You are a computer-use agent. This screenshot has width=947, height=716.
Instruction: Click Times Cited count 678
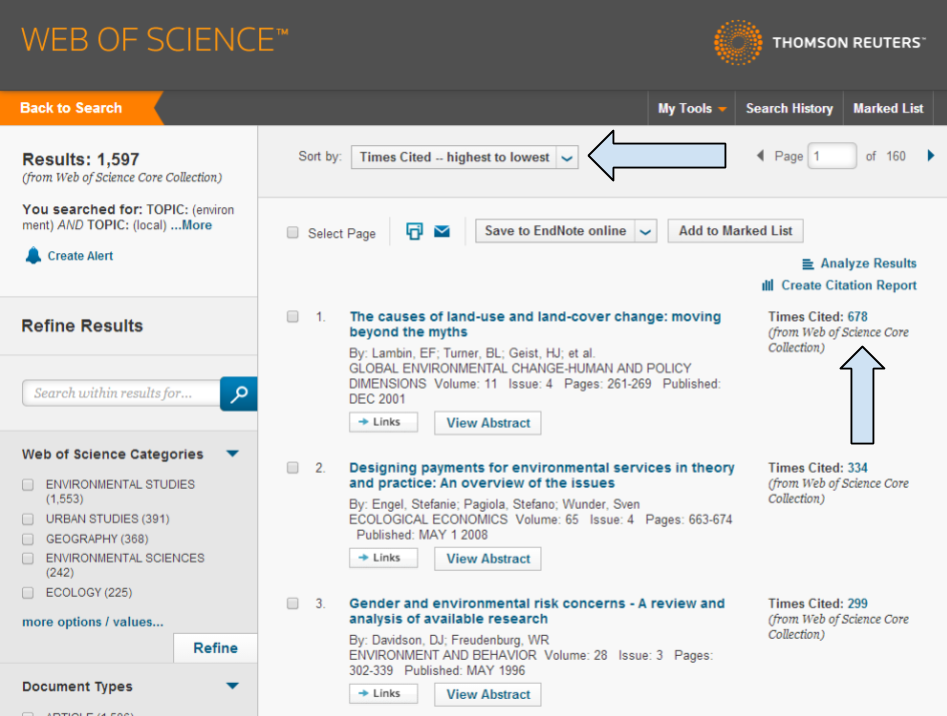857,316
